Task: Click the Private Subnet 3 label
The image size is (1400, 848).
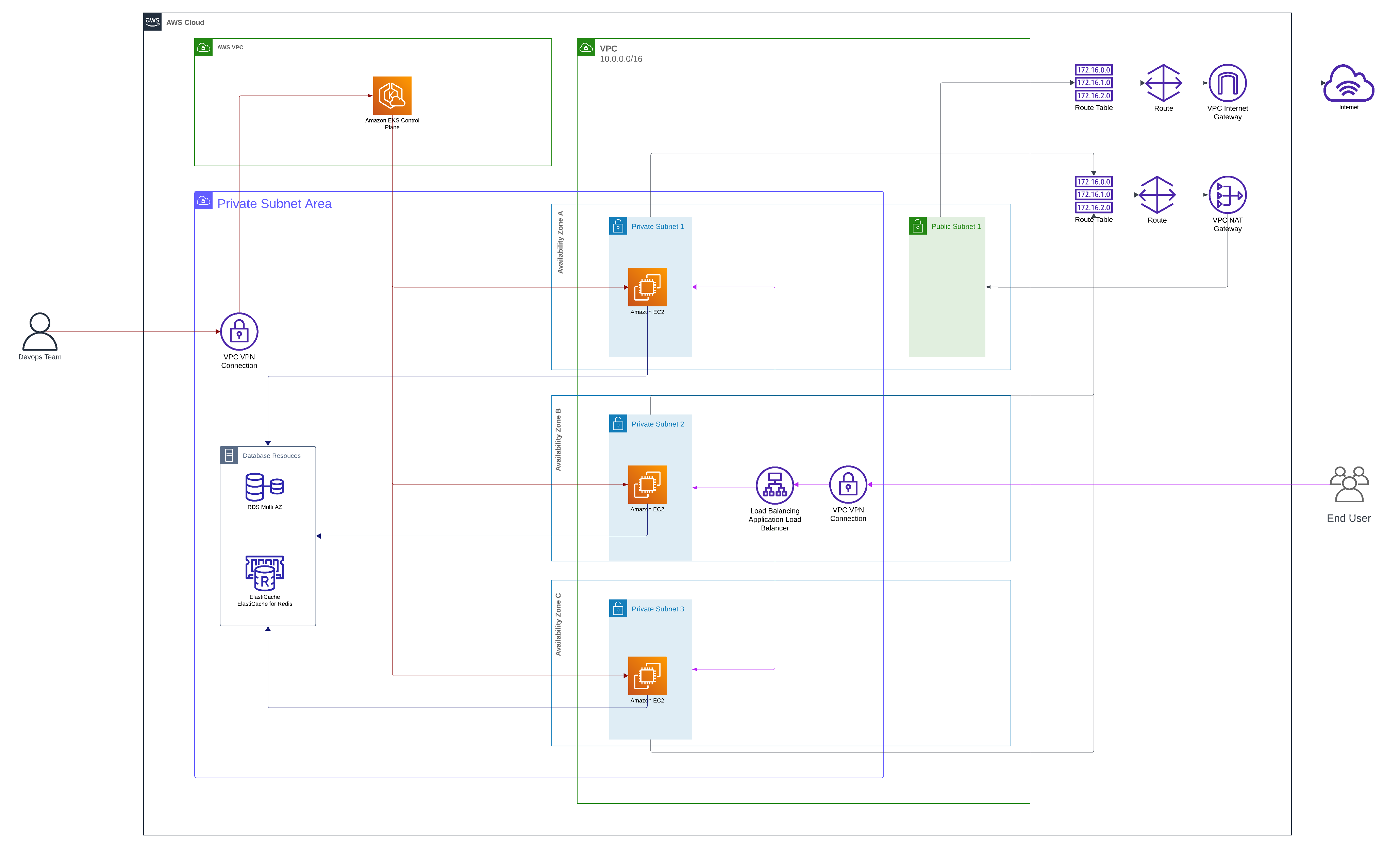Action: click(658, 609)
